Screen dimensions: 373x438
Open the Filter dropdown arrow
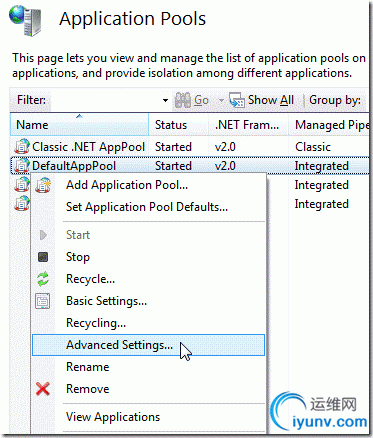coord(165,100)
